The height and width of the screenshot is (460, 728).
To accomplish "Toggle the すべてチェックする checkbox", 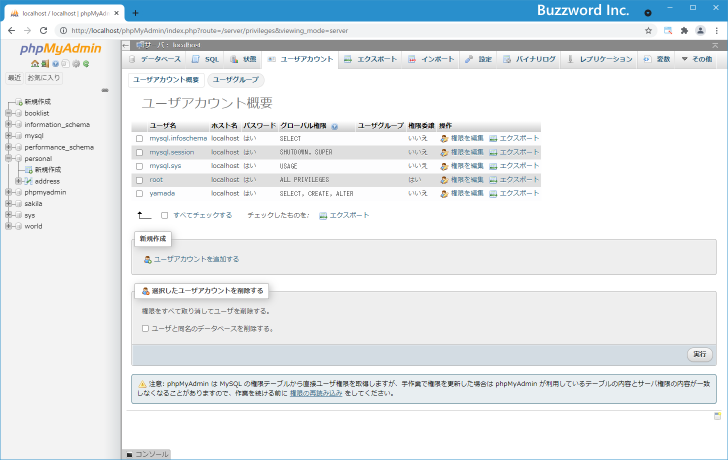I will tap(164, 215).
